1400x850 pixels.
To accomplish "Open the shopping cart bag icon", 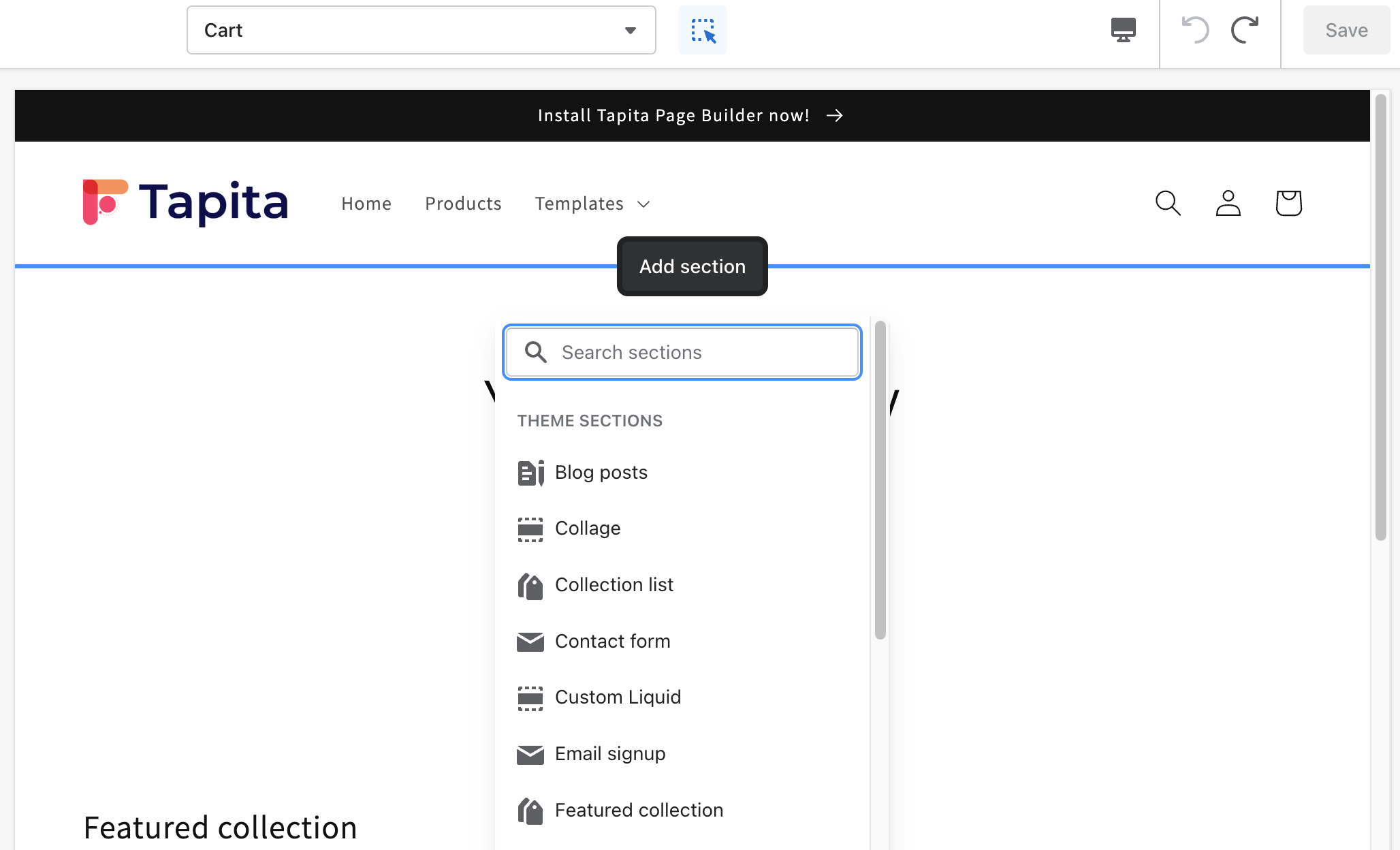I will (x=1288, y=203).
